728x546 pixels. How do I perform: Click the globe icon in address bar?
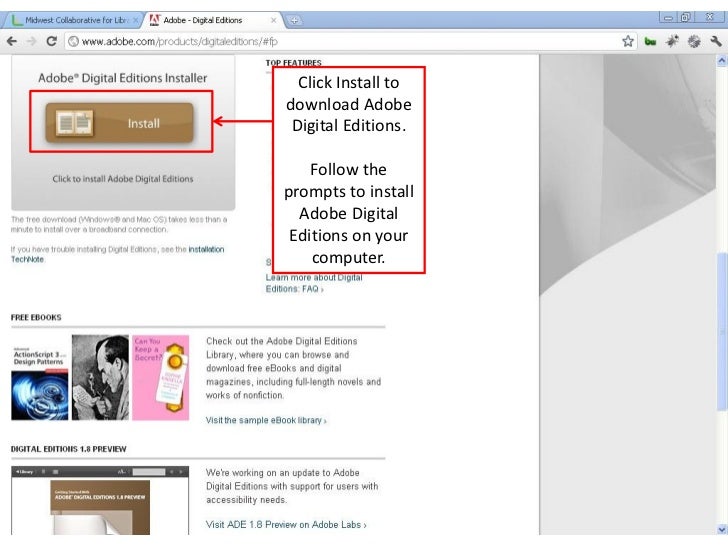[73, 41]
